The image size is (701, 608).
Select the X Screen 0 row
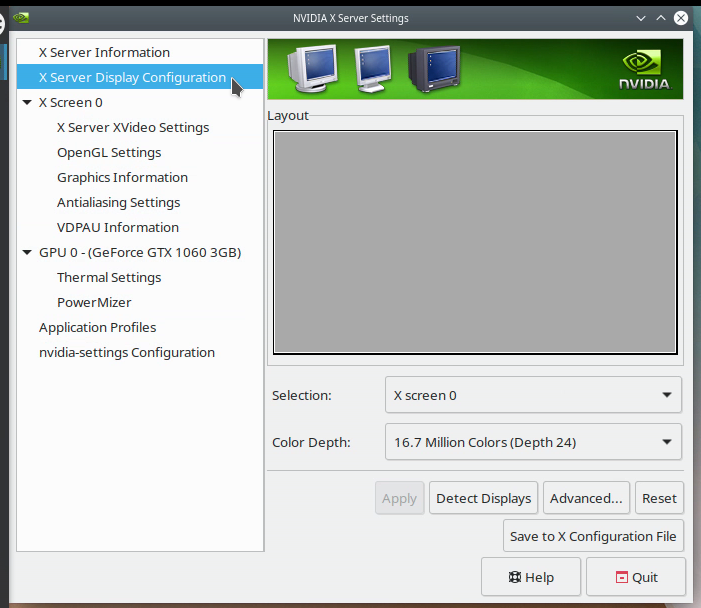pos(140,102)
